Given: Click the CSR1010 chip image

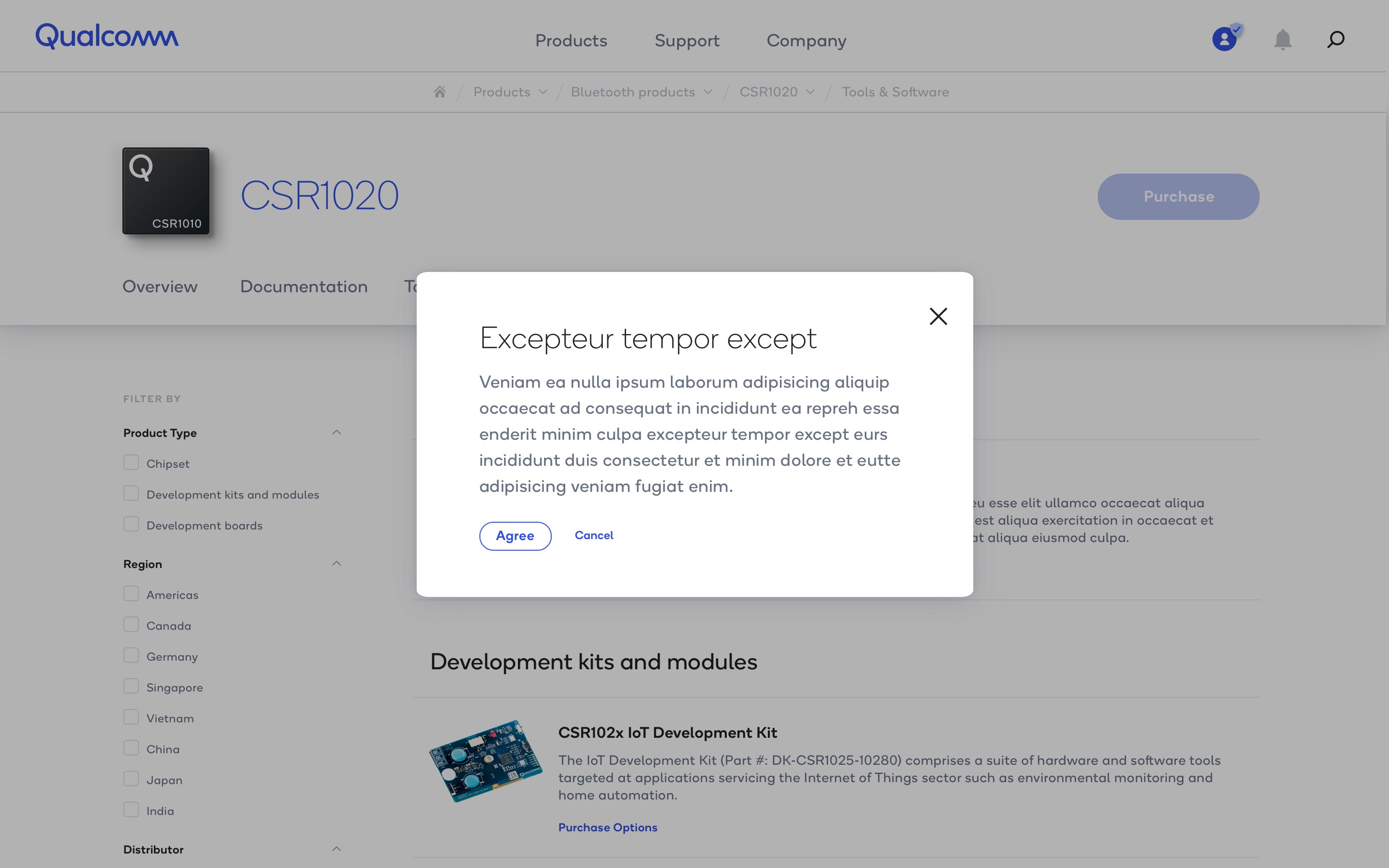Looking at the screenshot, I should (166, 190).
